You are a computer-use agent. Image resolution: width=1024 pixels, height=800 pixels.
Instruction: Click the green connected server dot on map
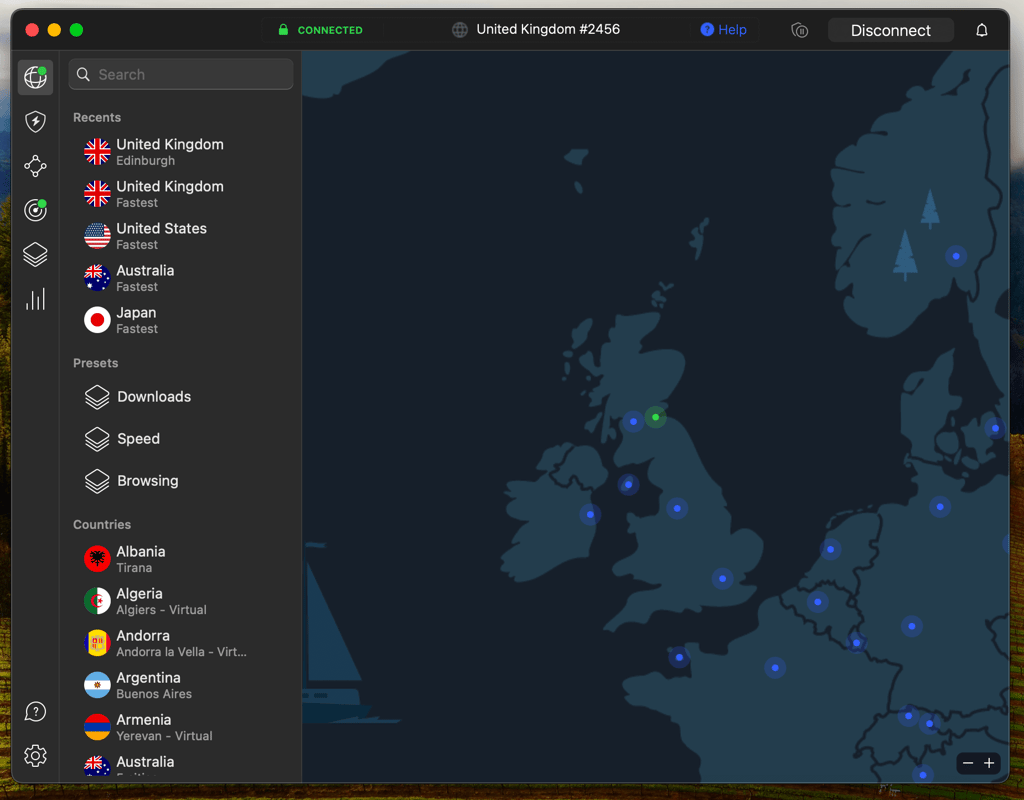pos(656,417)
